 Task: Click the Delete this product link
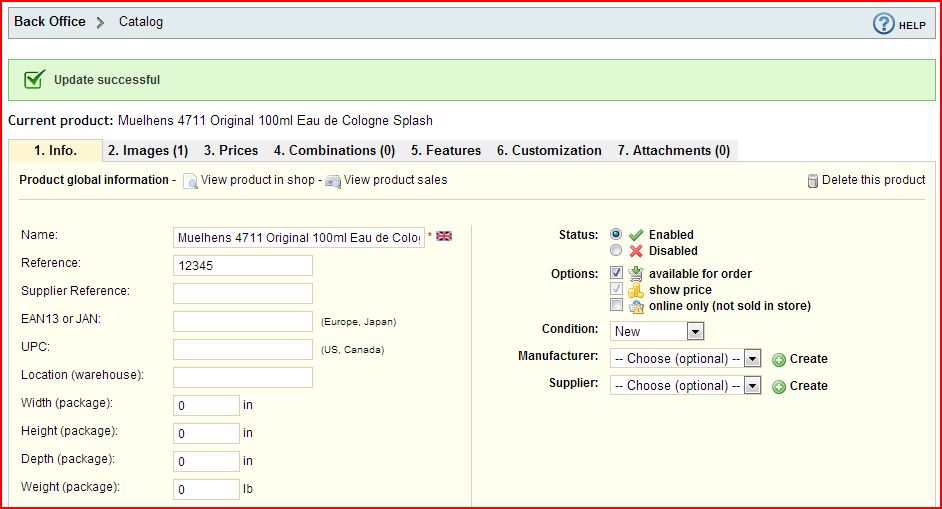pyautogui.click(x=874, y=180)
